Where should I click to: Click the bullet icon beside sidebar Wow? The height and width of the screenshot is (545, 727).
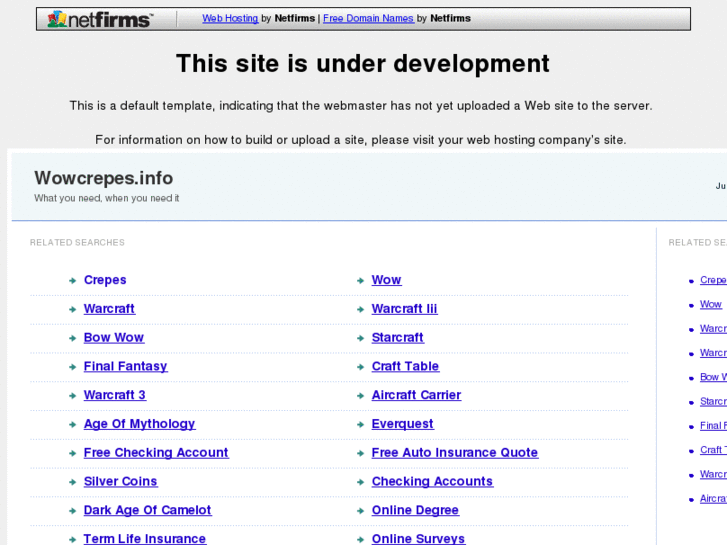tap(691, 305)
